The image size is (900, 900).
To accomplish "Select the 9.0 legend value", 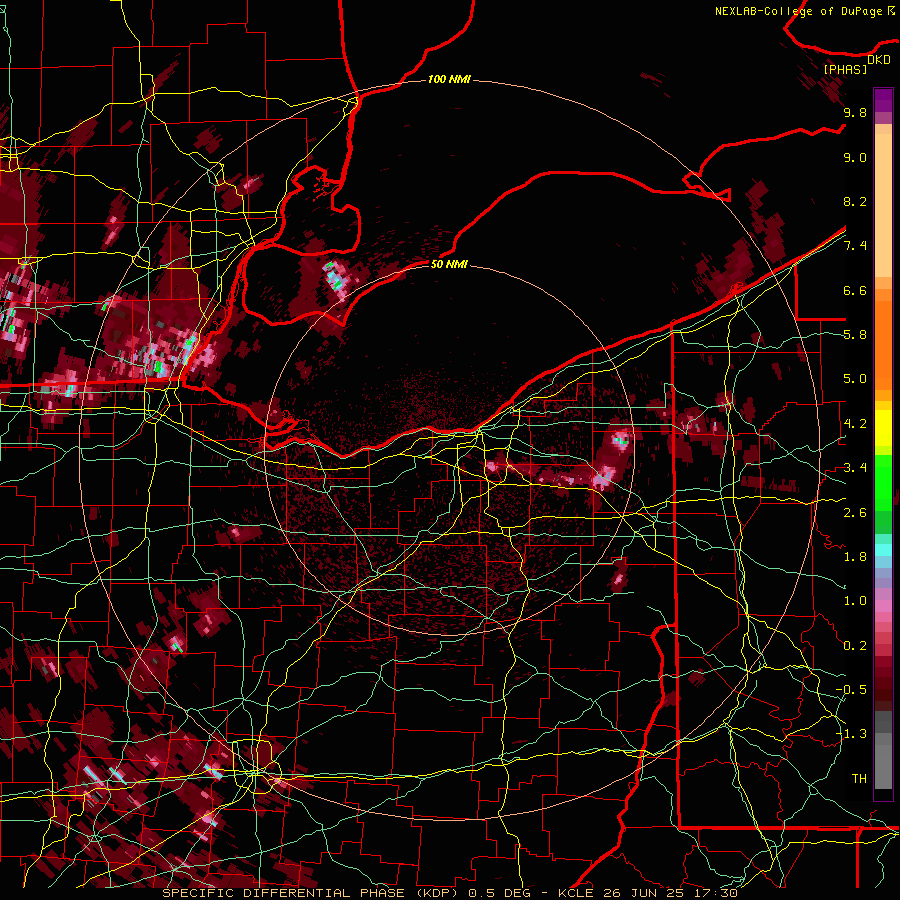I will [855, 157].
